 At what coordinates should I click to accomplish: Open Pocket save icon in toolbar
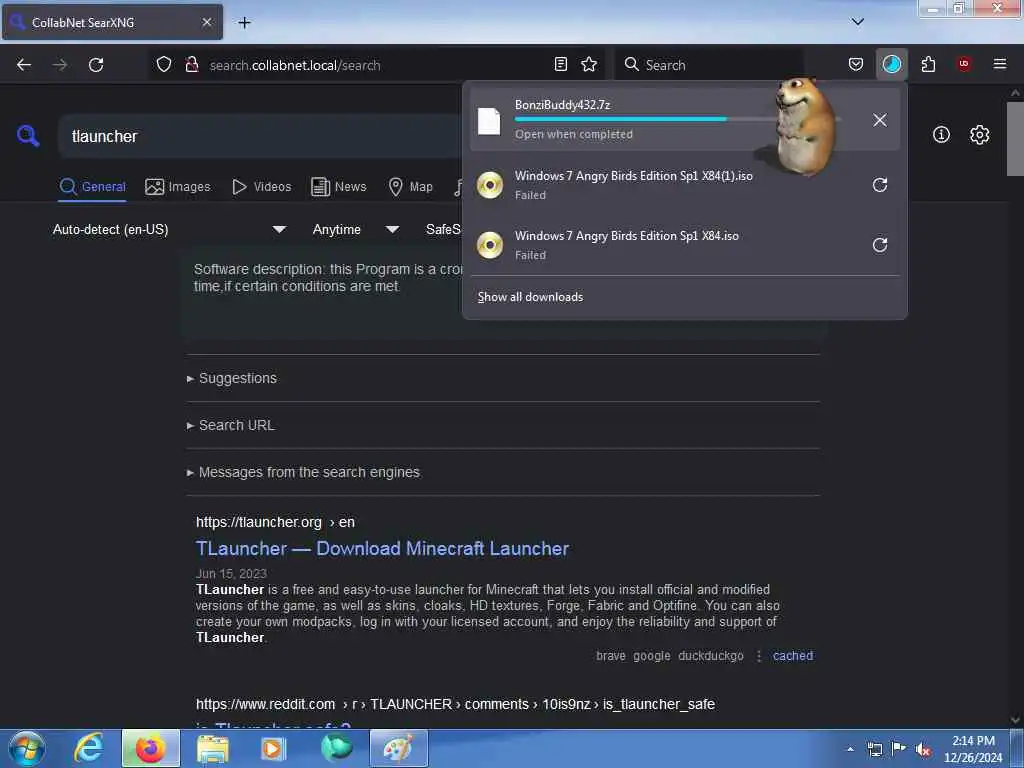pyautogui.click(x=856, y=64)
